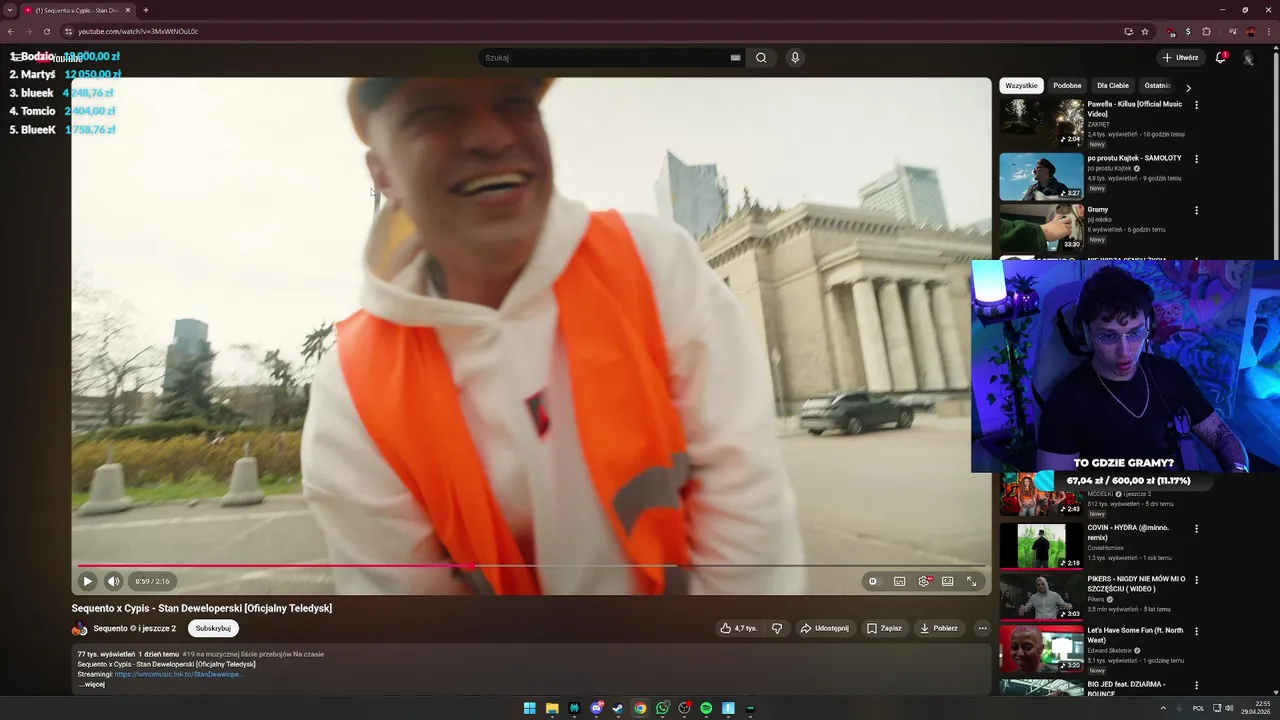Mute the video using the speaker icon
The width and height of the screenshot is (1280, 720).
tap(113, 581)
